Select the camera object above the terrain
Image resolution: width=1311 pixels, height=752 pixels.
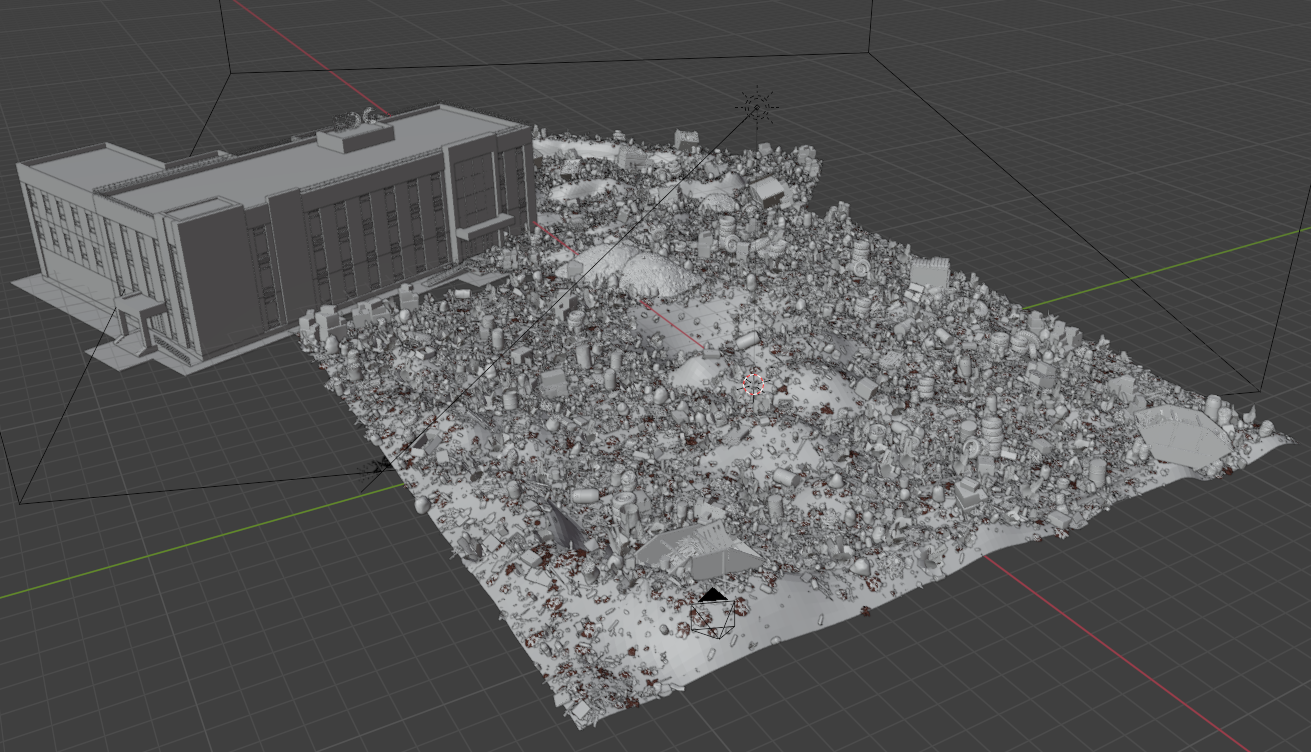pyautogui.click(x=713, y=613)
